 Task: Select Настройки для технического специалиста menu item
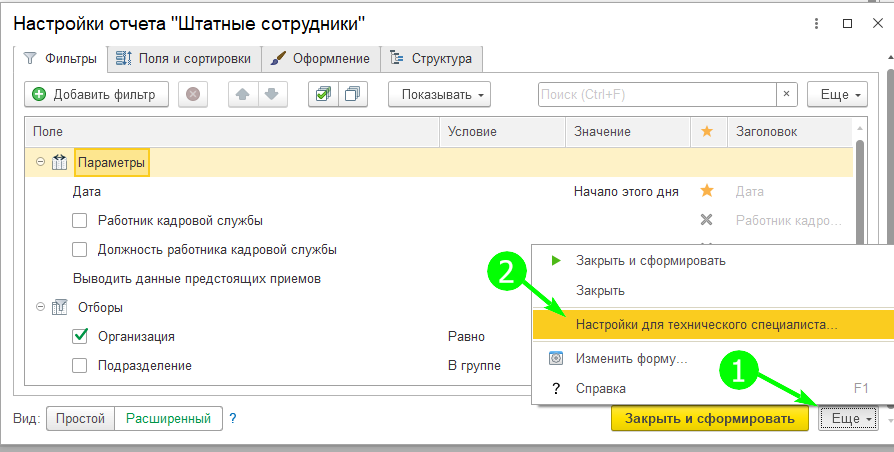click(x=707, y=325)
